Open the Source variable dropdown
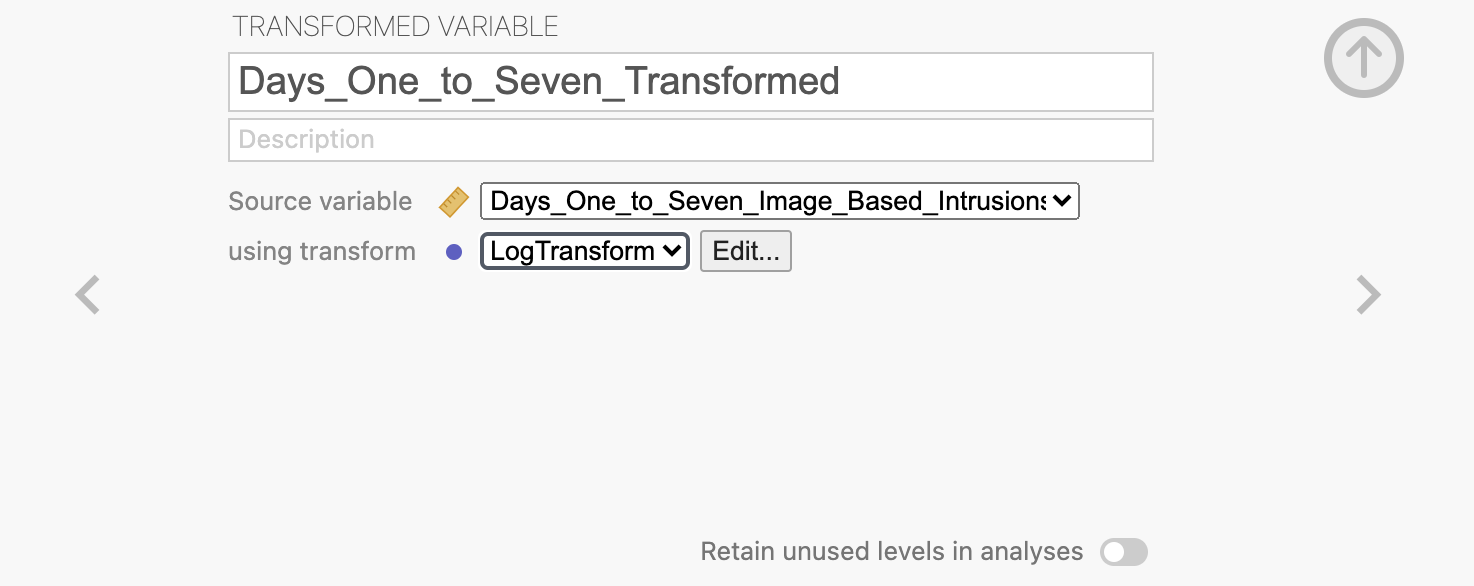1474x586 pixels. pos(780,201)
